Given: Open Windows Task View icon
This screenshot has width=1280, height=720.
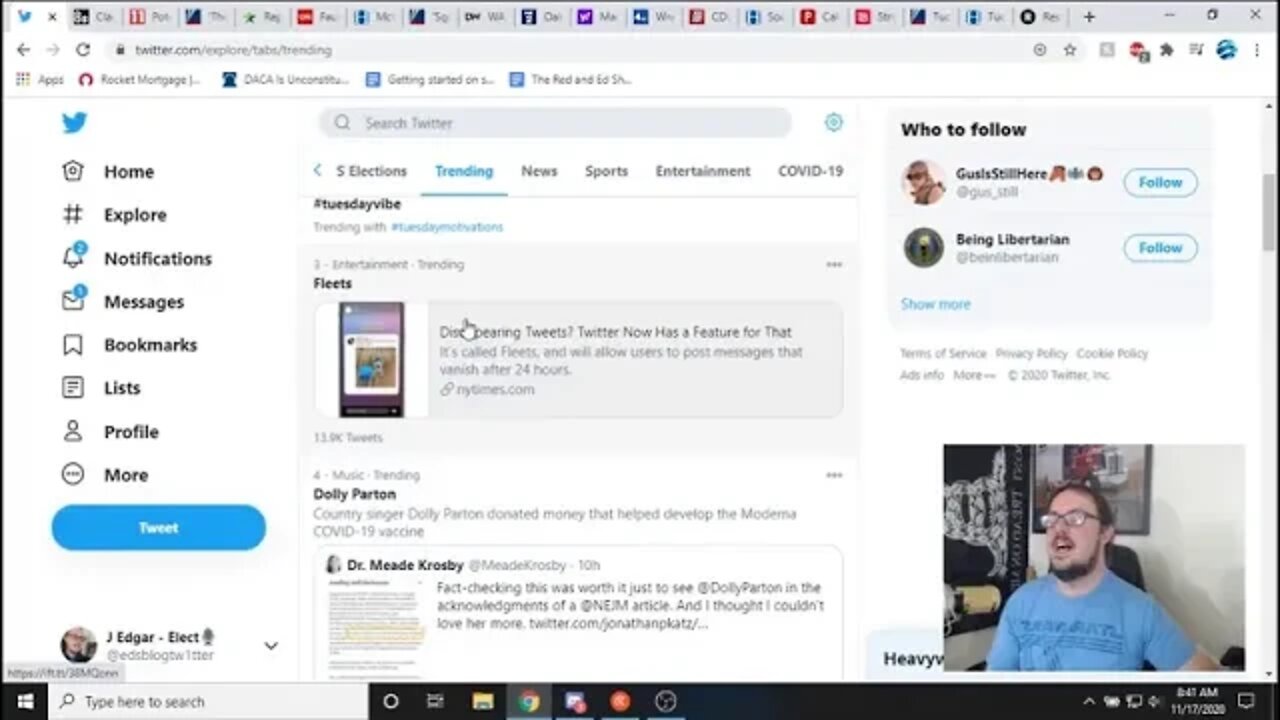Looking at the screenshot, I should coord(436,702).
